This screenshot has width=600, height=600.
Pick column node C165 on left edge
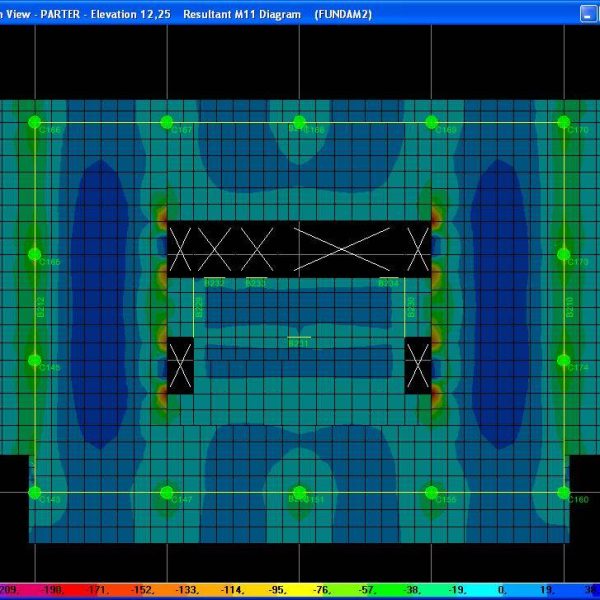(x=35, y=254)
